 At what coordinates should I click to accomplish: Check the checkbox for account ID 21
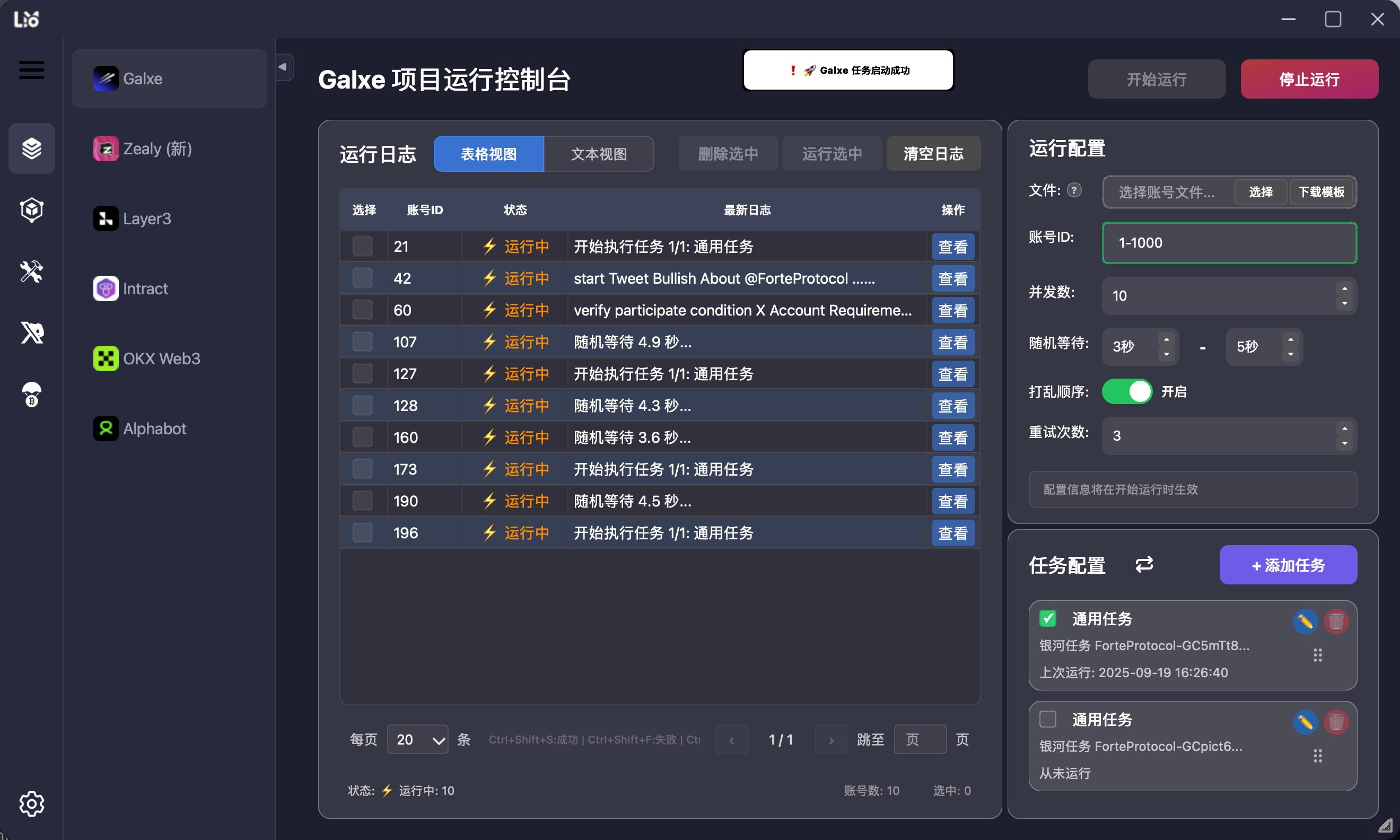point(362,246)
